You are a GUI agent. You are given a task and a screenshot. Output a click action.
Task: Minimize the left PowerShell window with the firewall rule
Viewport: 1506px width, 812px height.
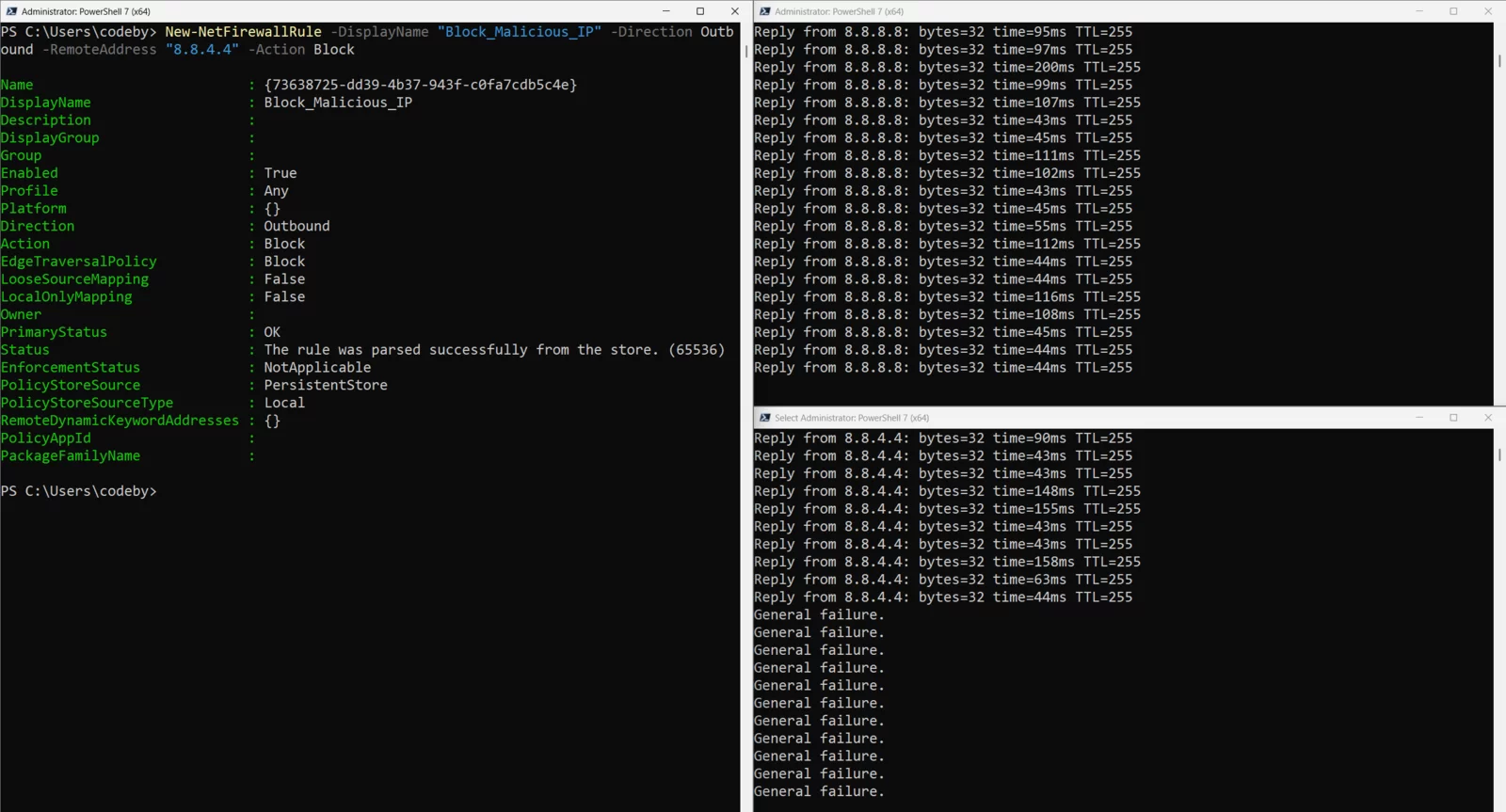pos(665,11)
